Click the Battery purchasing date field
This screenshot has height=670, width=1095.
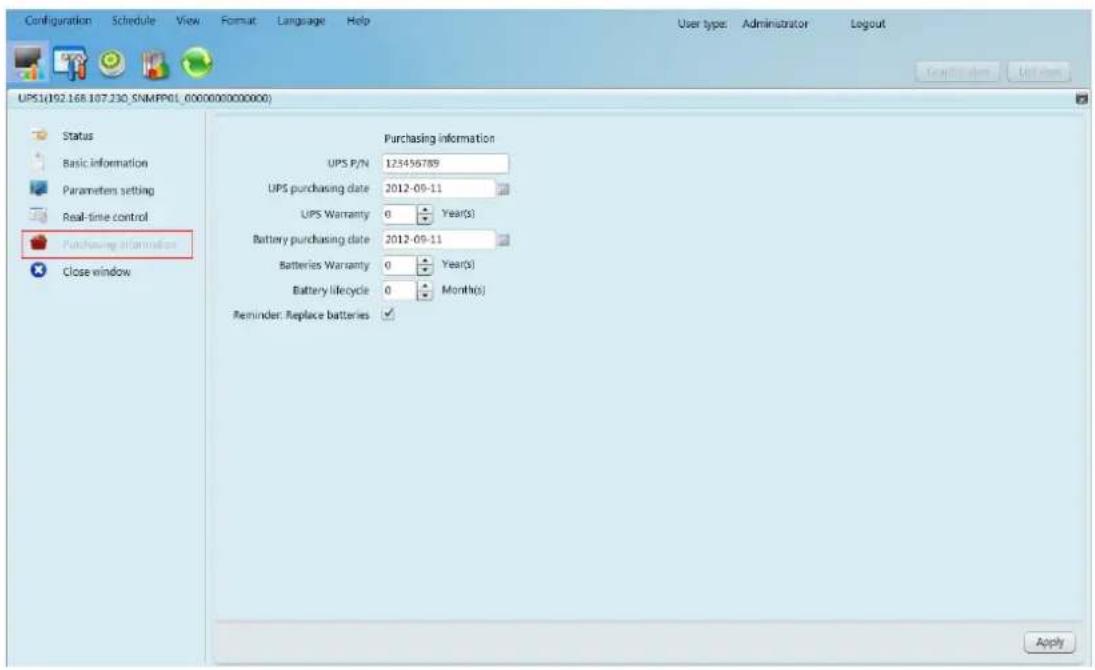point(439,240)
